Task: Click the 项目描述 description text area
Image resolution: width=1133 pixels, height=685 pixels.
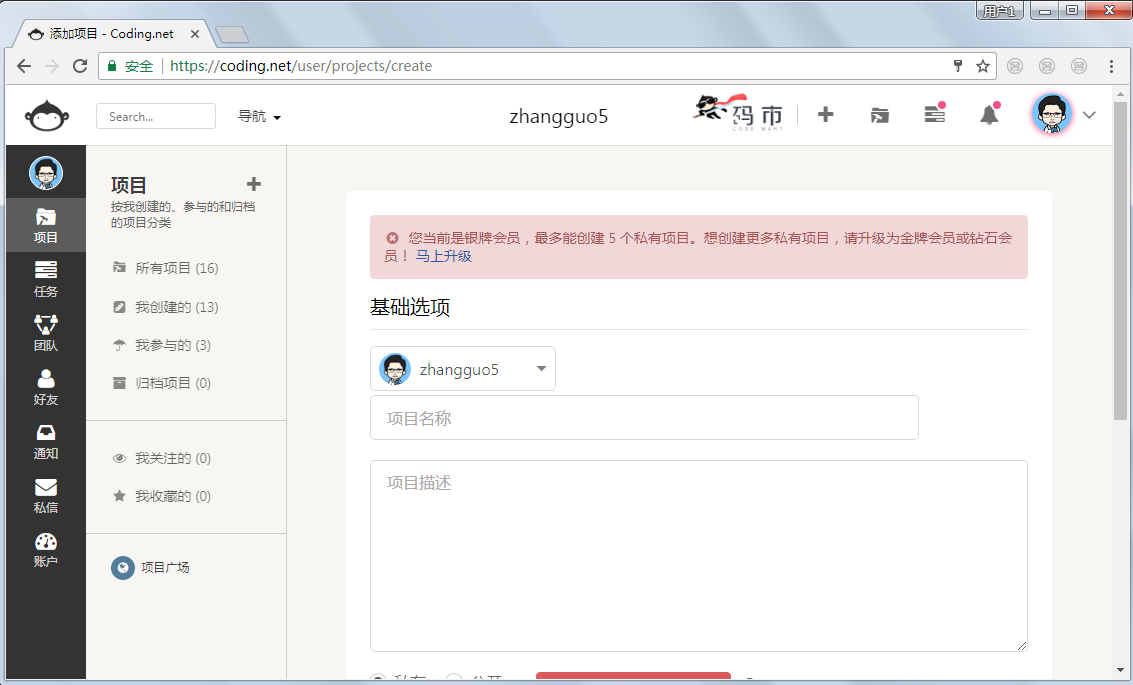Action: [x=698, y=556]
